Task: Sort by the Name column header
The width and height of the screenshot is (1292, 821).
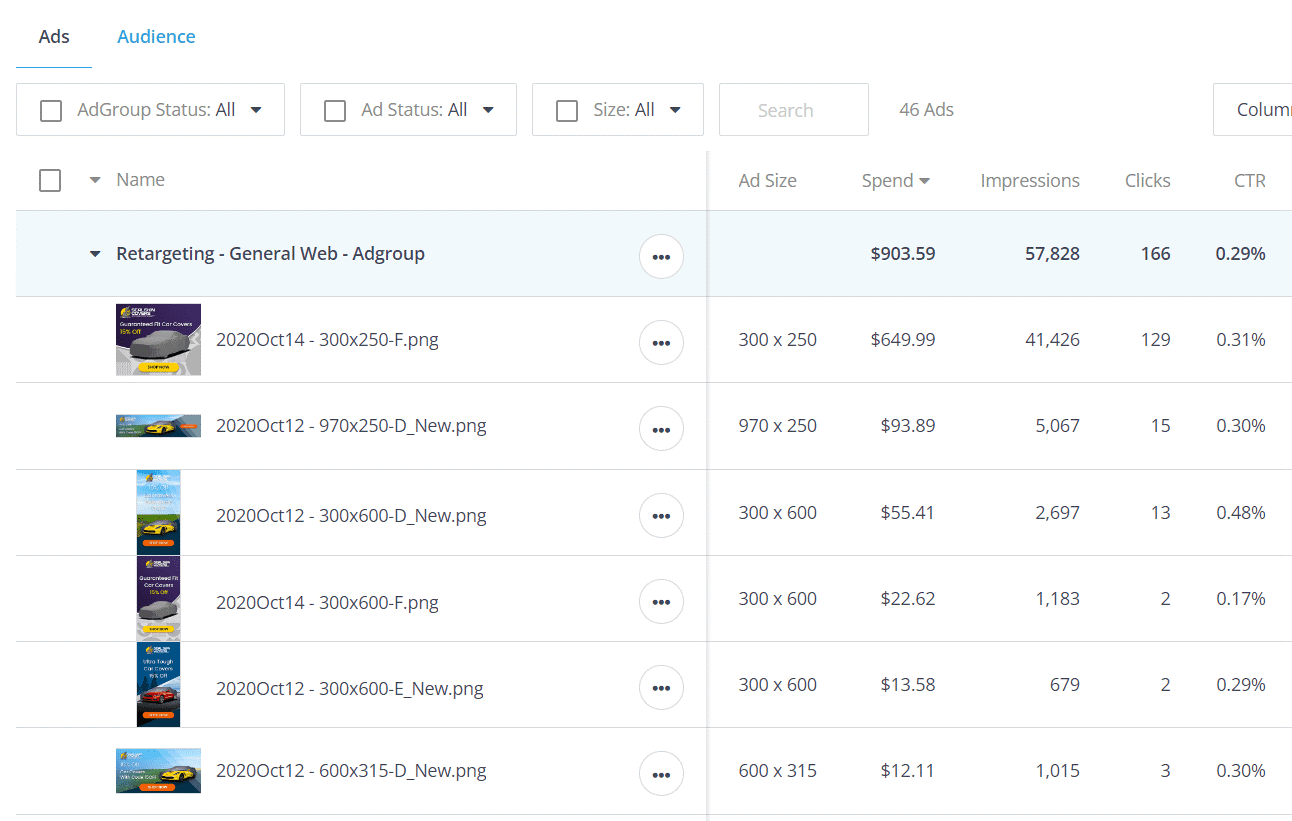Action: coord(140,180)
